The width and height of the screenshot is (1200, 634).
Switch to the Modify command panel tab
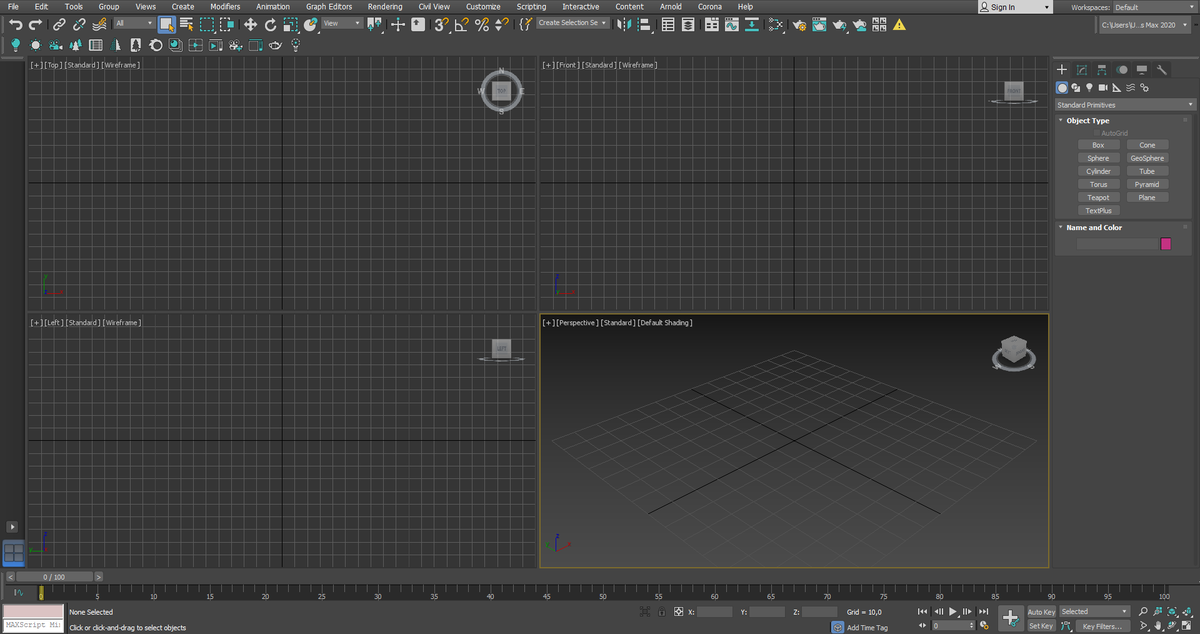1081,70
